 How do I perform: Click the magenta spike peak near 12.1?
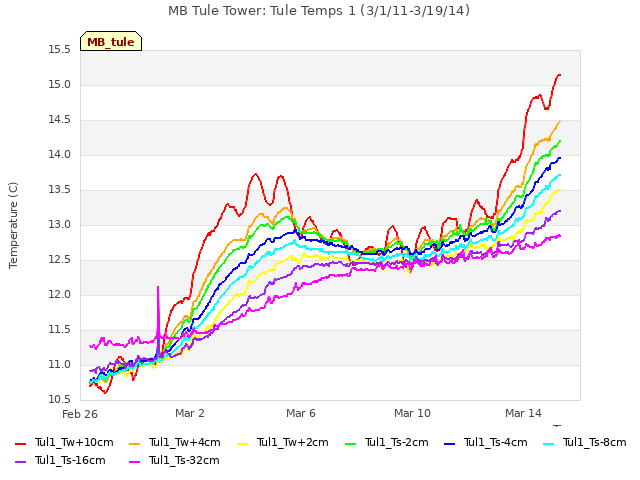(158, 287)
